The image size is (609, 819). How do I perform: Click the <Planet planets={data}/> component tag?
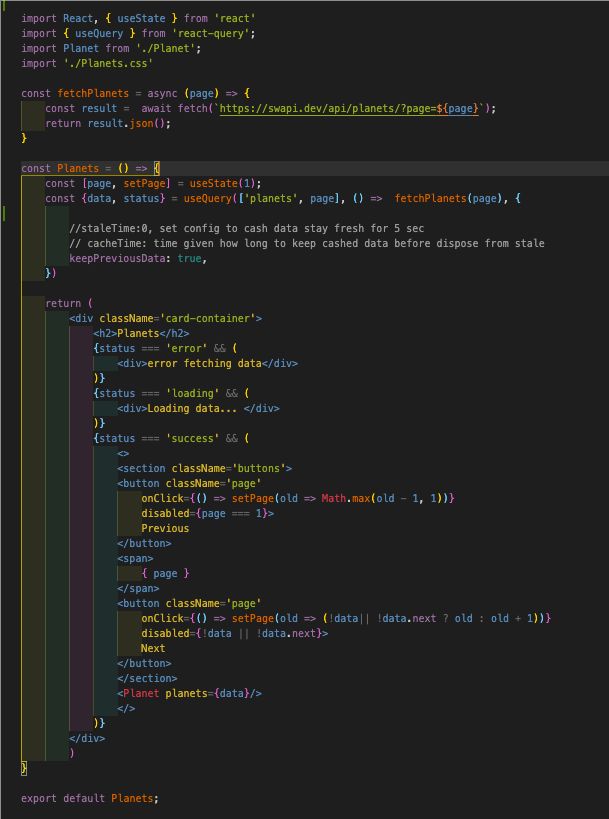[x=190, y=694]
